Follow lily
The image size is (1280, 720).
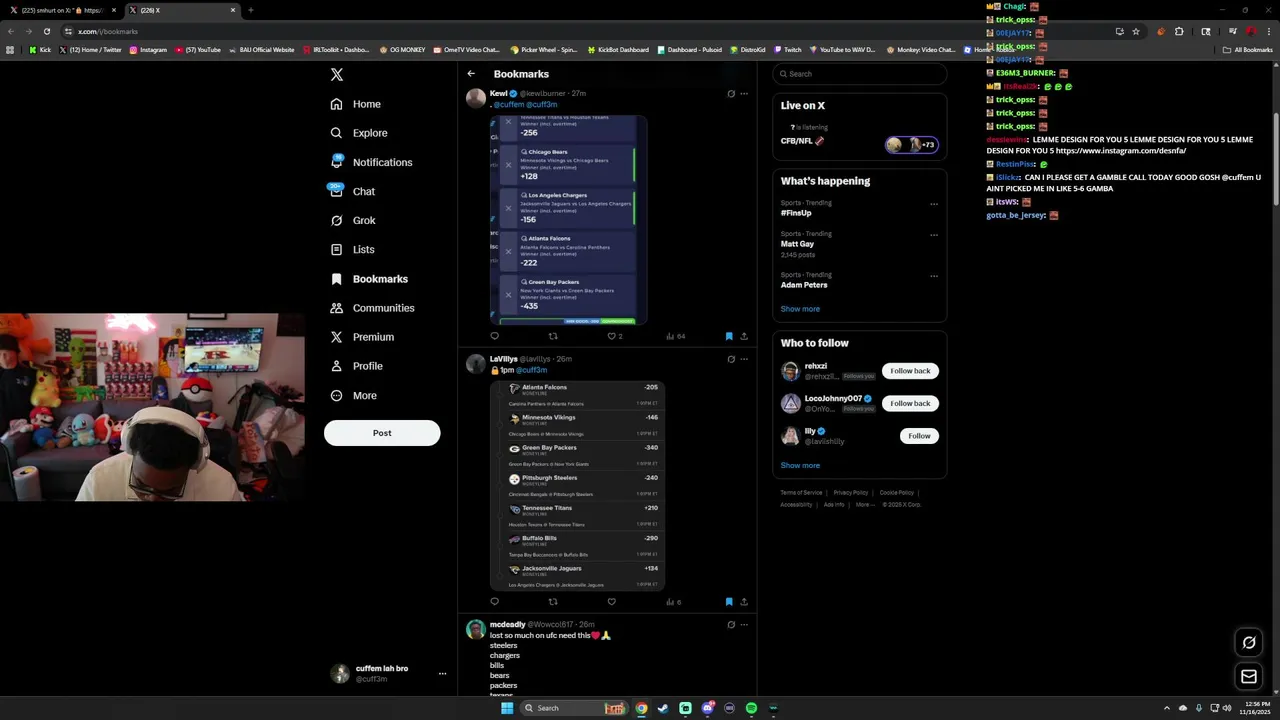919,436
